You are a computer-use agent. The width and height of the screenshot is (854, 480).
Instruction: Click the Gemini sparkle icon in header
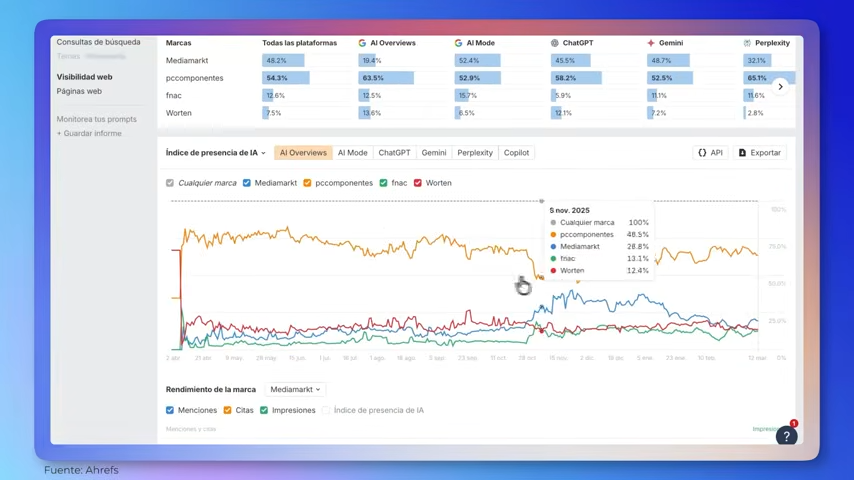pyautogui.click(x=651, y=43)
